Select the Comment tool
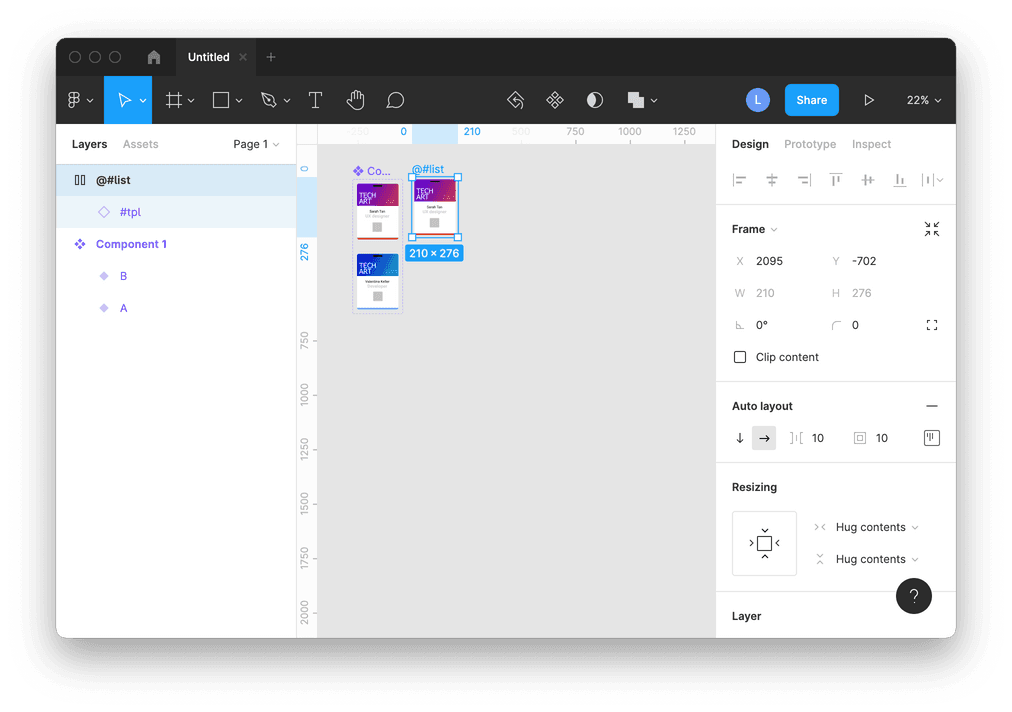The height and width of the screenshot is (712, 1012). tap(395, 100)
